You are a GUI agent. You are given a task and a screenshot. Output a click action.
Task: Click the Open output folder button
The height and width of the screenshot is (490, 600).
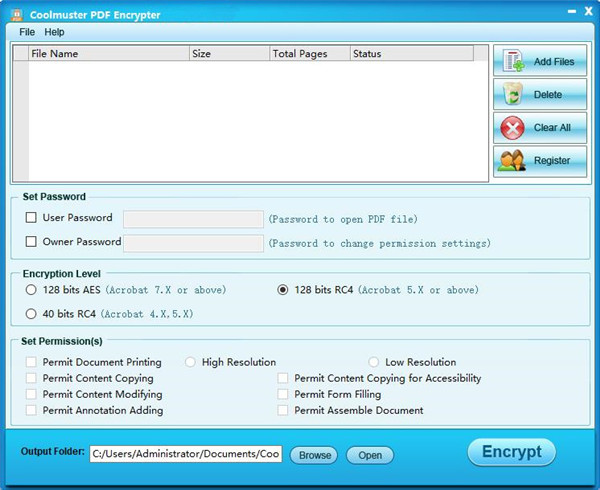pyautogui.click(x=370, y=455)
